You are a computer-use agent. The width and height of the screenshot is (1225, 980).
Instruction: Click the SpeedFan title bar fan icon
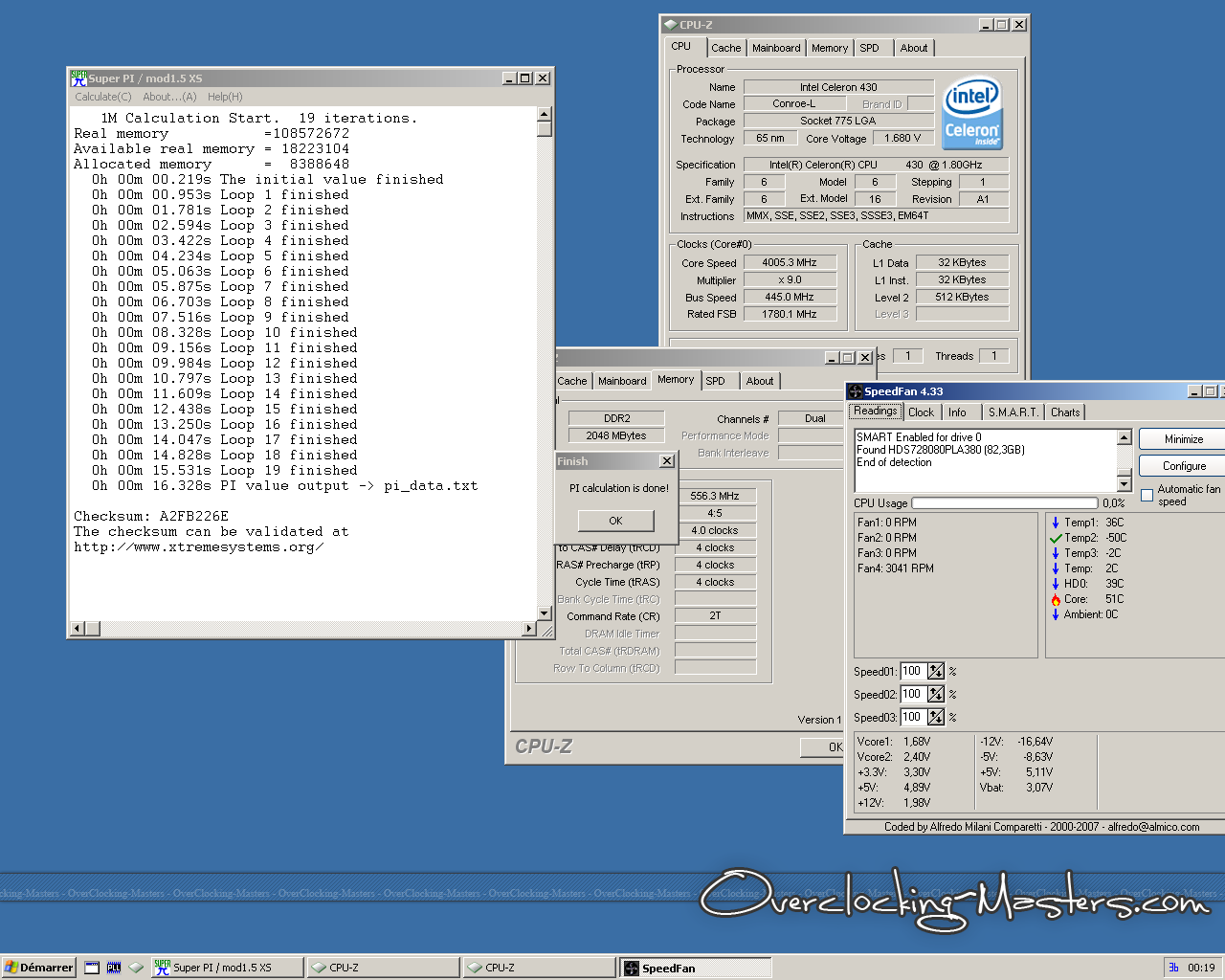pos(856,391)
